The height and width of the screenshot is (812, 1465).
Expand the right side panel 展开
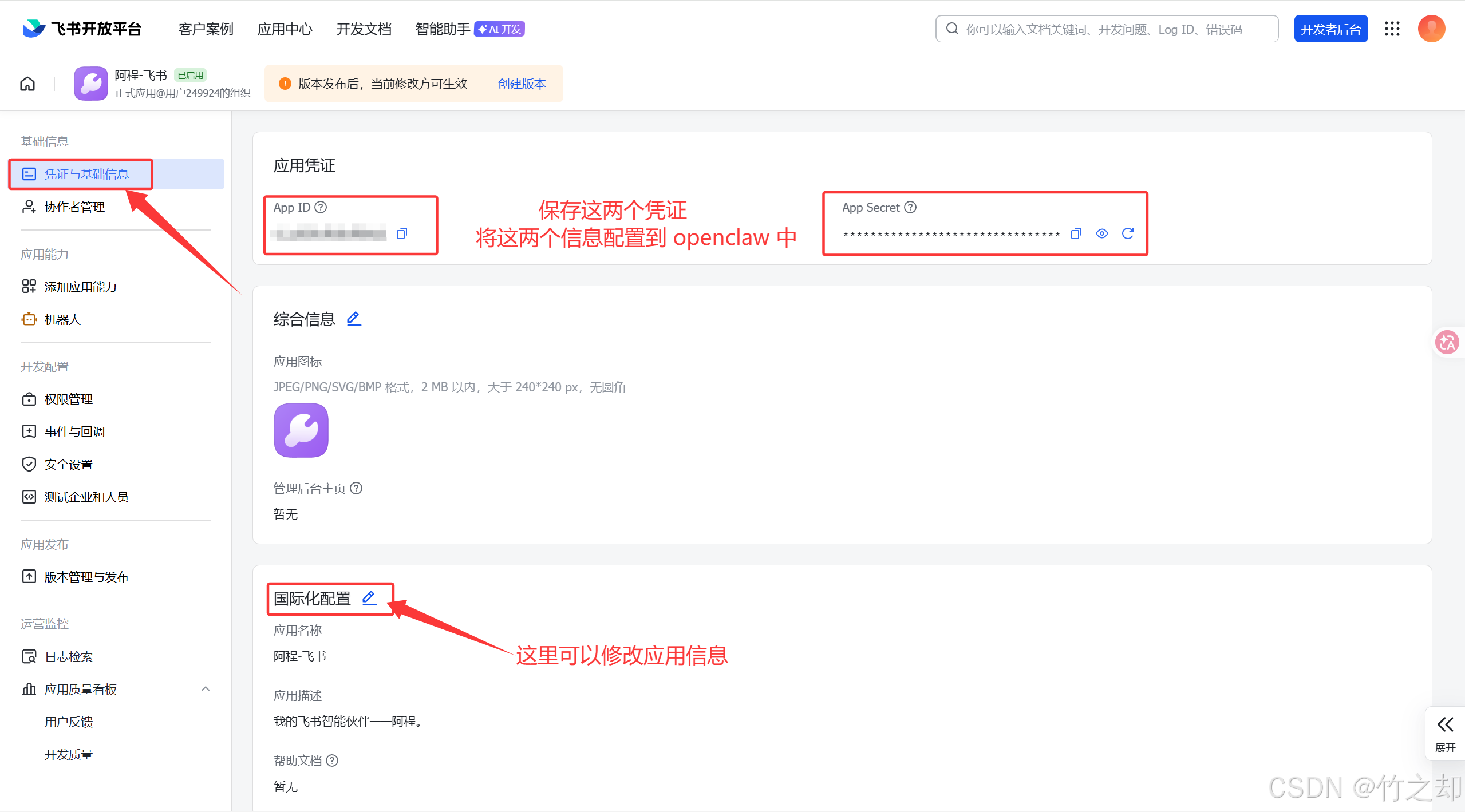(x=1445, y=734)
